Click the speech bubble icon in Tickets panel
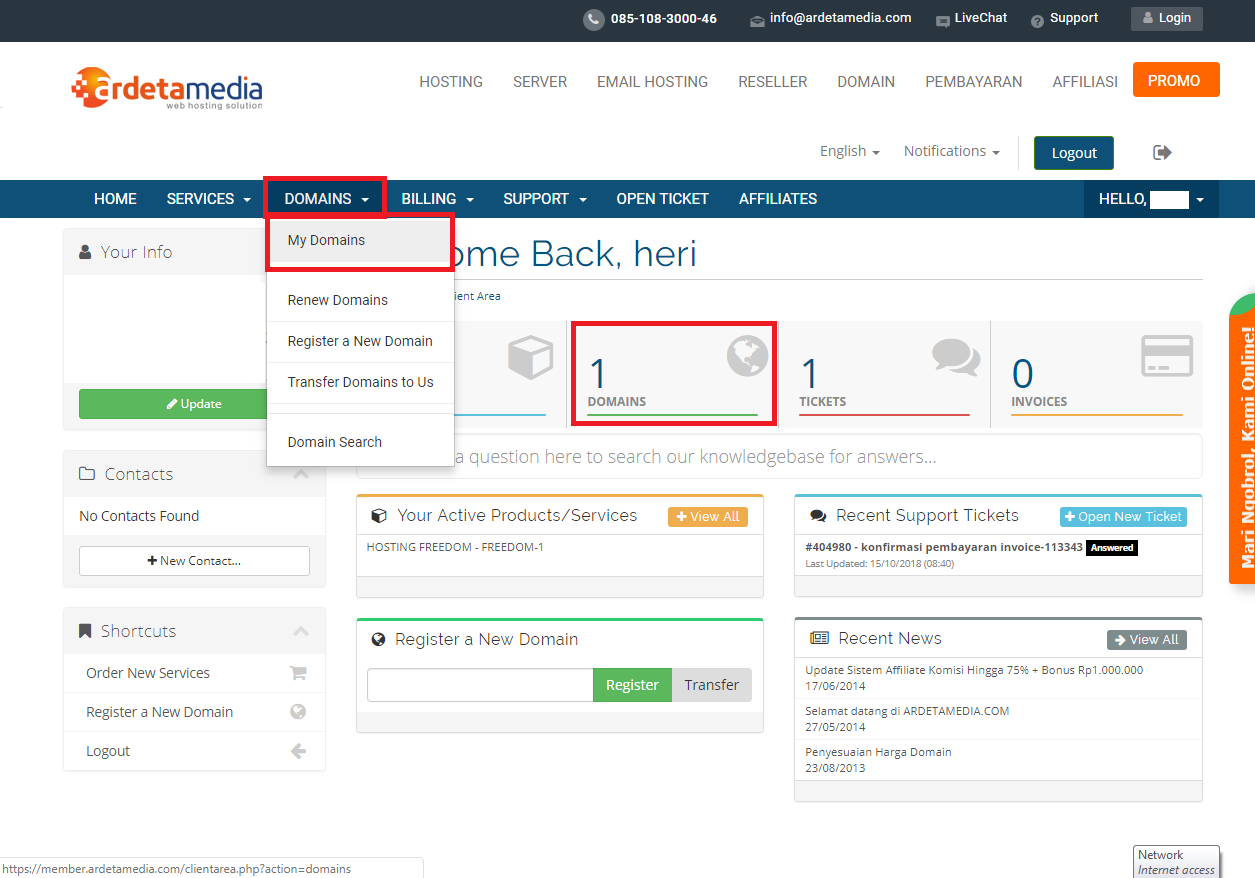The image size is (1255, 878). pos(955,355)
